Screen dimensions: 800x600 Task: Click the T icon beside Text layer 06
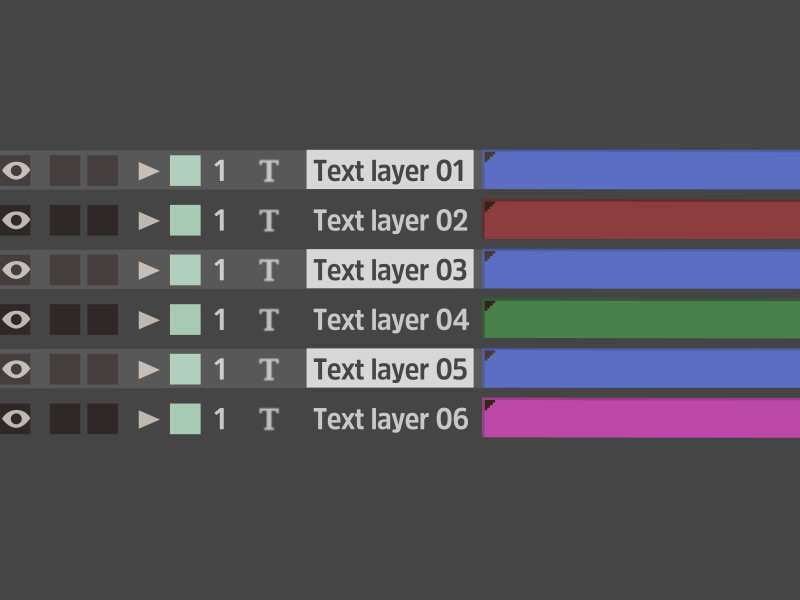point(268,419)
